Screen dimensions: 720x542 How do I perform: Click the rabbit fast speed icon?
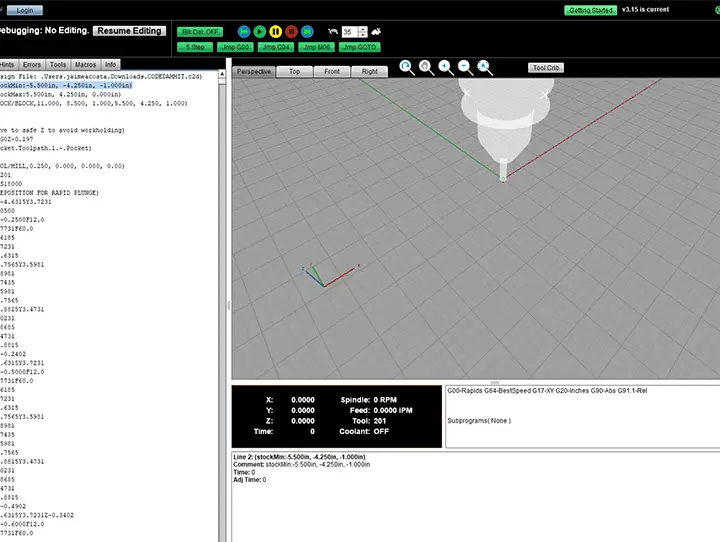point(376,31)
